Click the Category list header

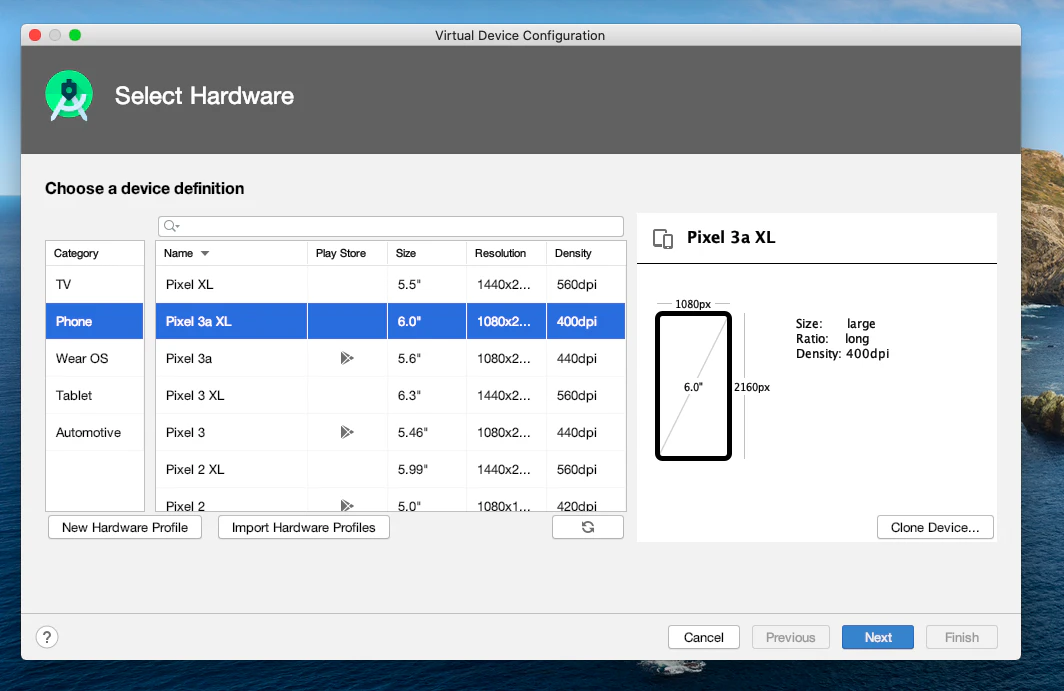click(x=94, y=253)
